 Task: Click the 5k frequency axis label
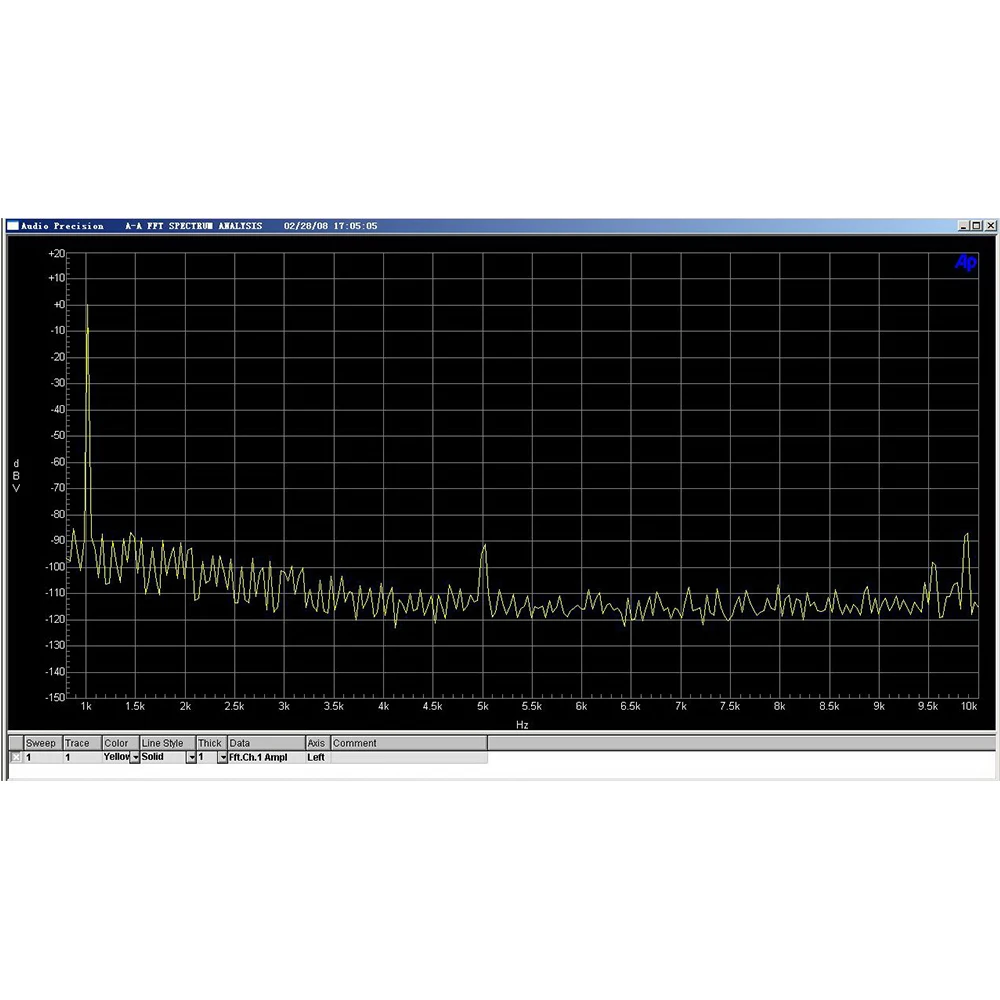(483, 706)
